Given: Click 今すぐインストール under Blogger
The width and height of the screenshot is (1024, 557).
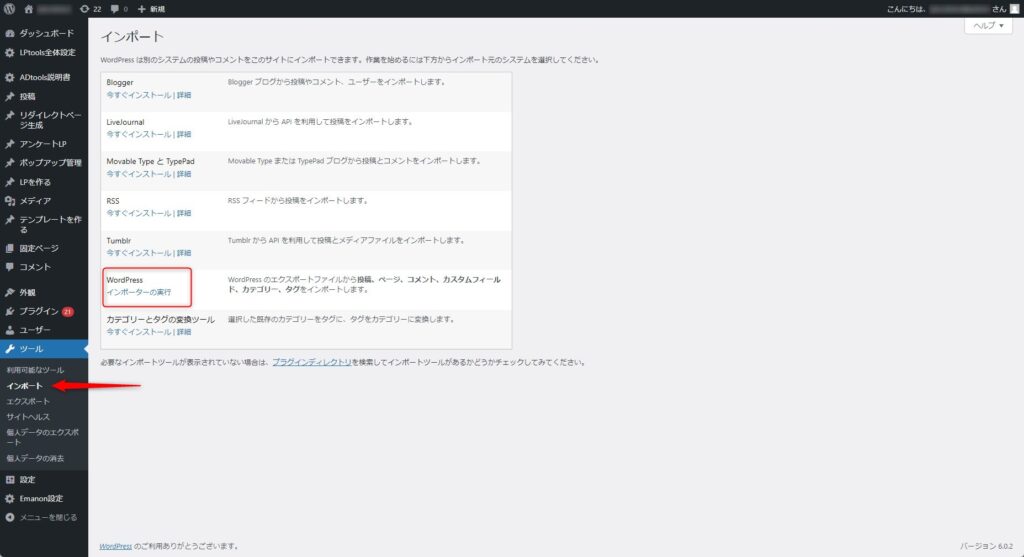Looking at the screenshot, I should [x=138, y=95].
